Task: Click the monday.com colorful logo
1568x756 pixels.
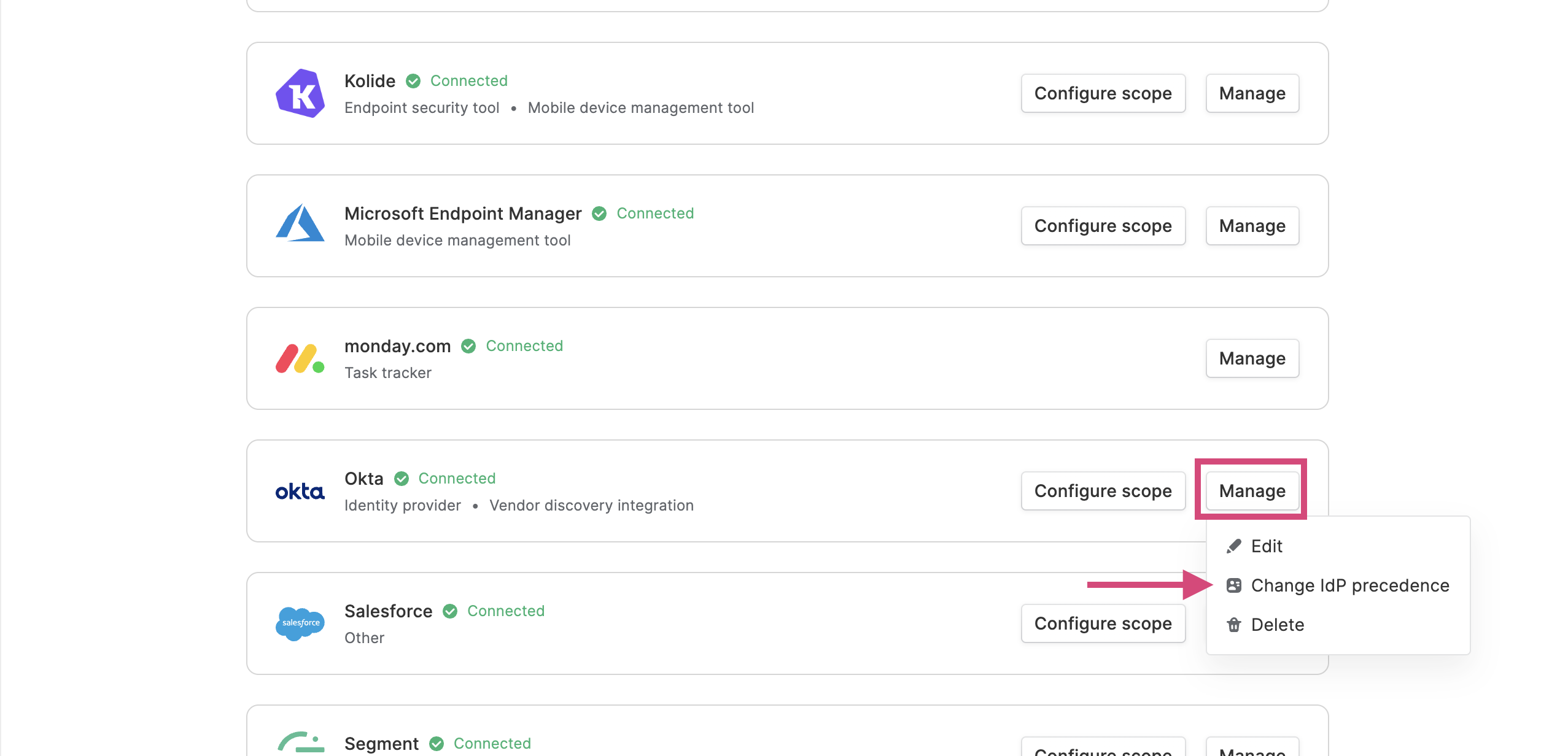Action: pyautogui.click(x=300, y=358)
